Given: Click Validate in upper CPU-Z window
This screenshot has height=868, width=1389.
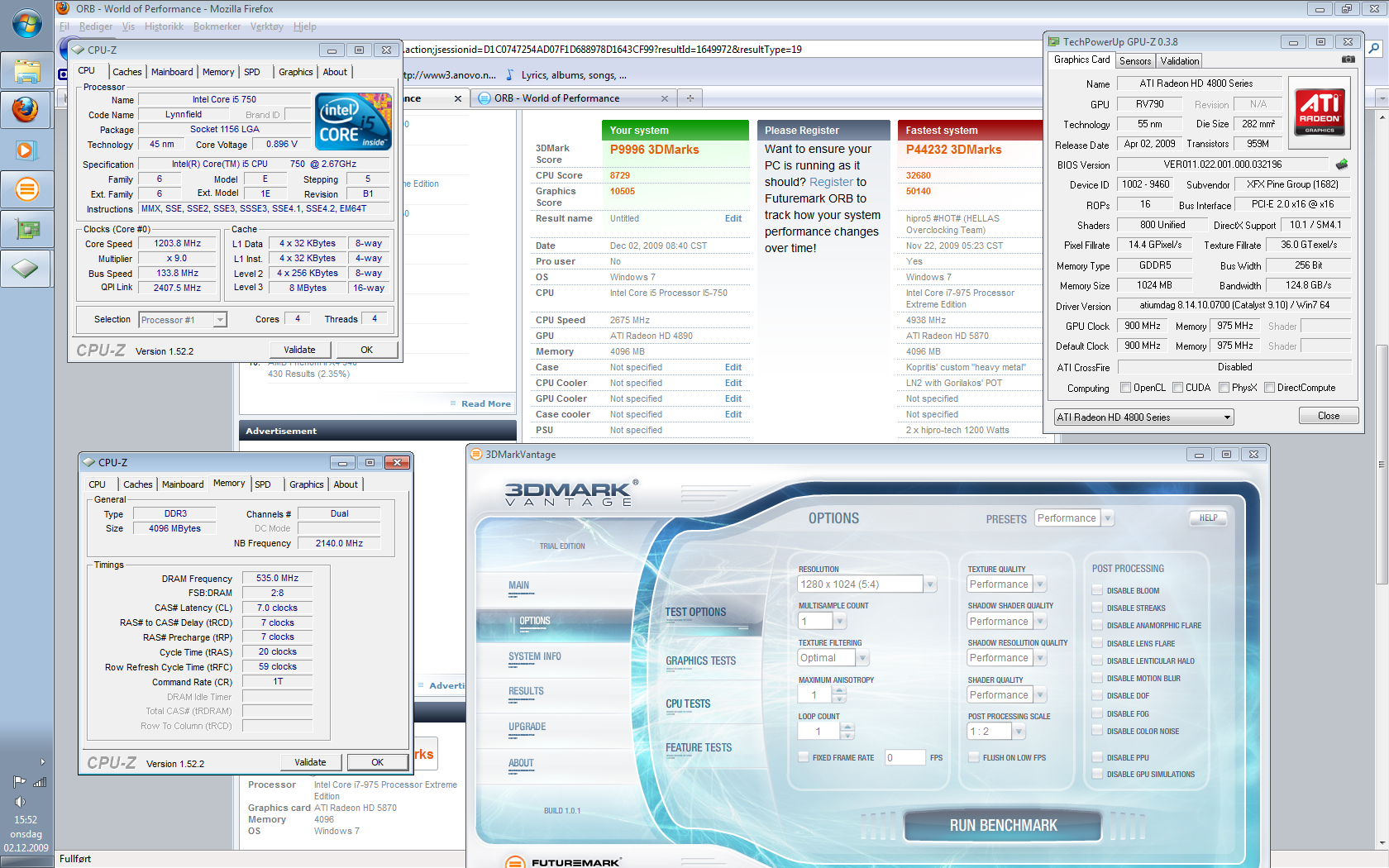Looking at the screenshot, I should [x=299, y=350].
